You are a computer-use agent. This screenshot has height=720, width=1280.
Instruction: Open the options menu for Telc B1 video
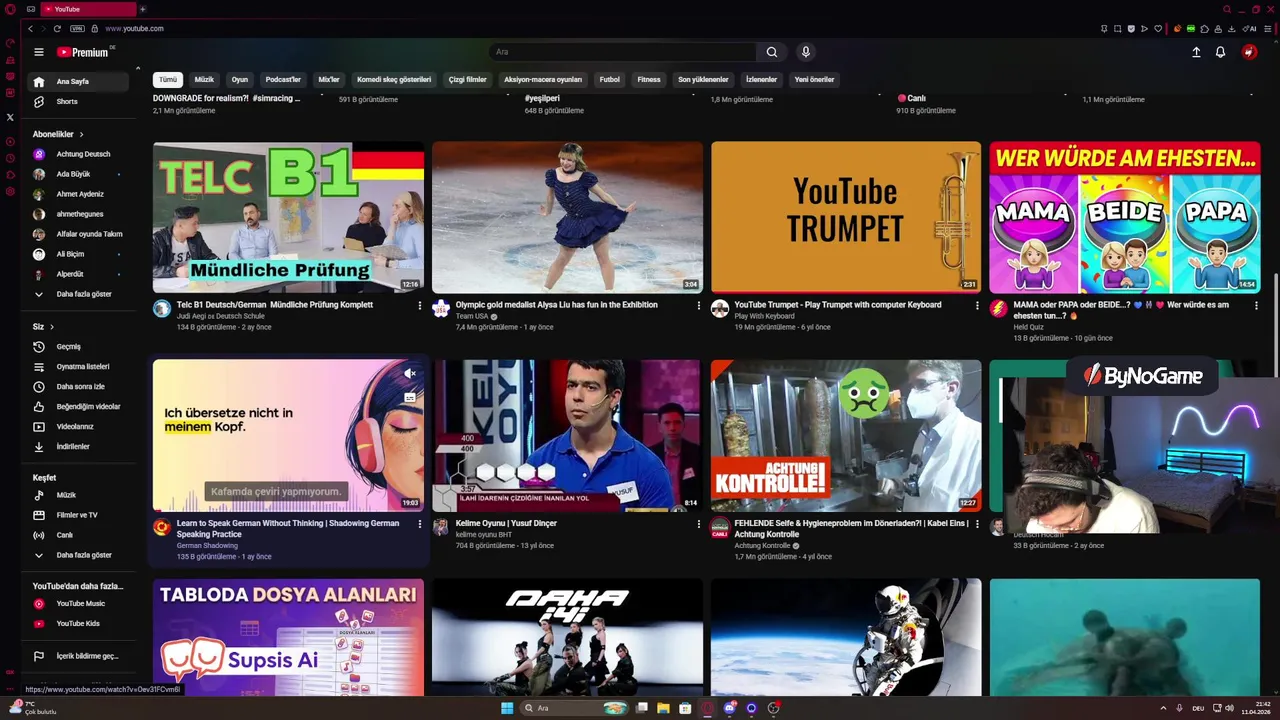pos(419,305)
